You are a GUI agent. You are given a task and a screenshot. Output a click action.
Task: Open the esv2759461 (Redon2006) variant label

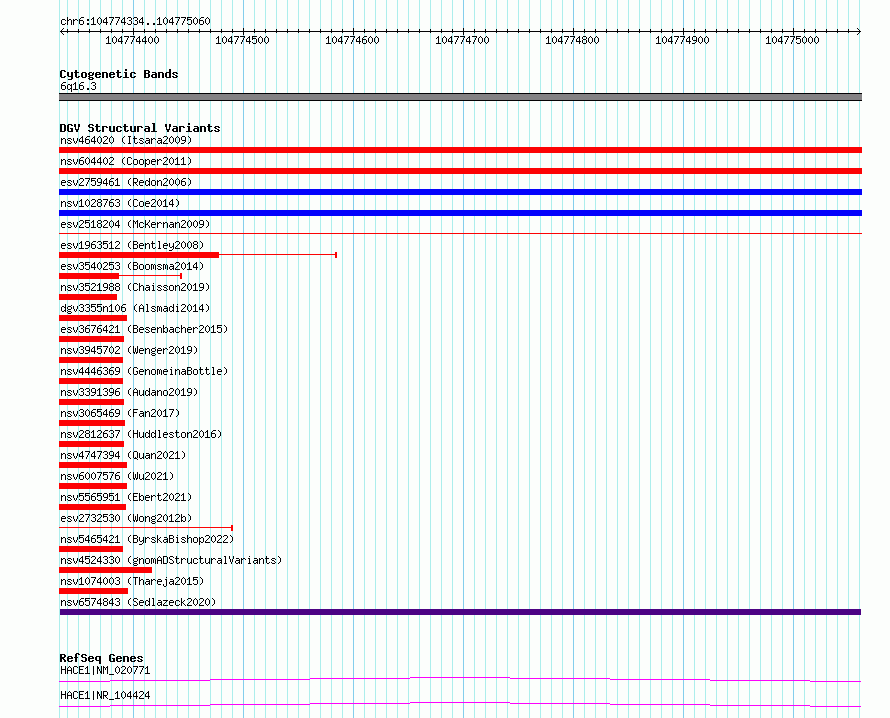(x=126, y=182)
